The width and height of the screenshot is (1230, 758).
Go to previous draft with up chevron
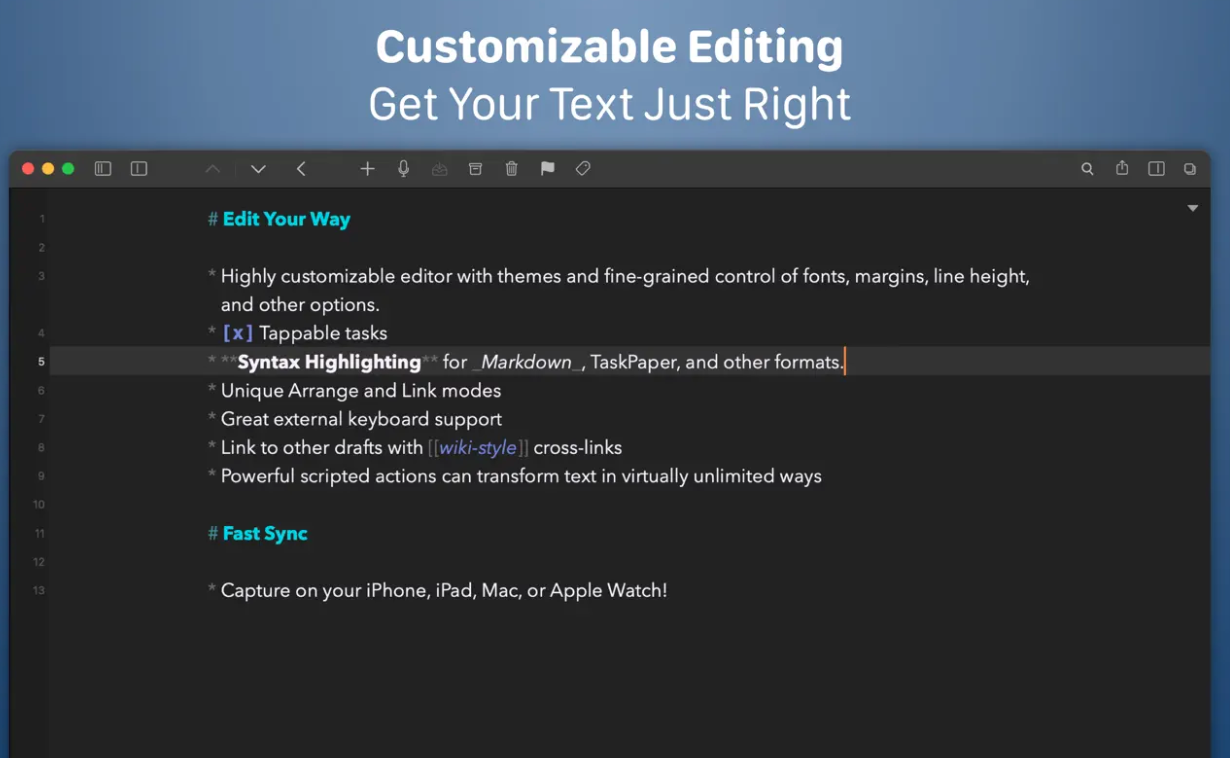pyautogui.click(x=212, y=169)
